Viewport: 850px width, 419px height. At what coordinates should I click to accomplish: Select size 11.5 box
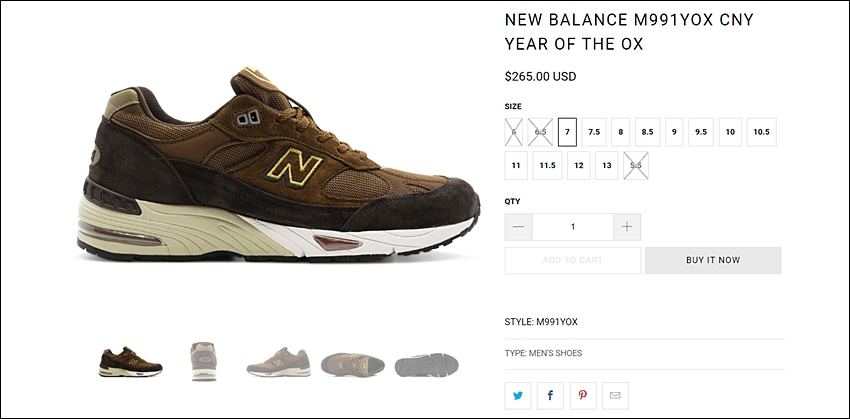tap(548, 166)
